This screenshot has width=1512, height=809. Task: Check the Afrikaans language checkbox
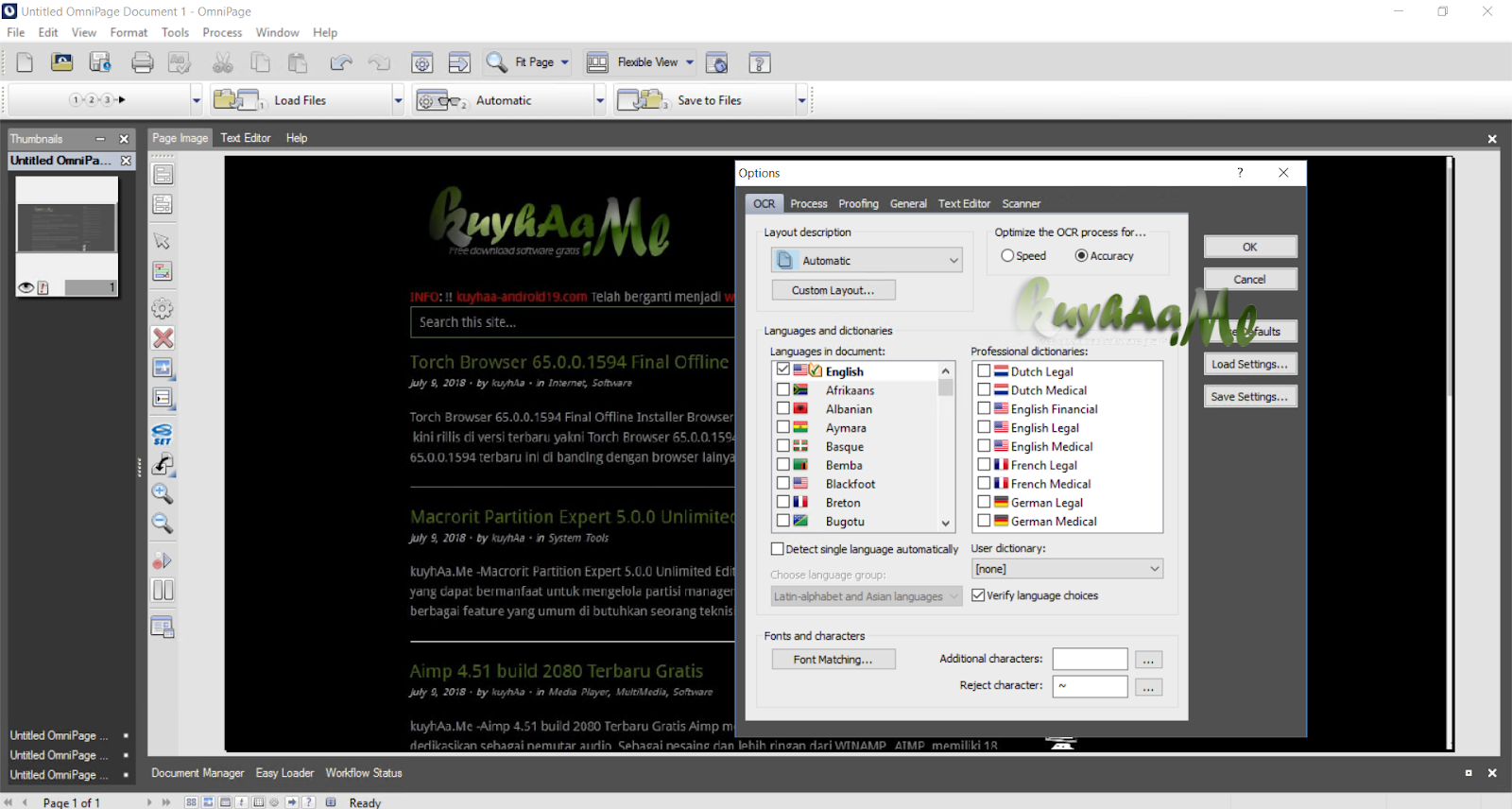tap(783, 389)
